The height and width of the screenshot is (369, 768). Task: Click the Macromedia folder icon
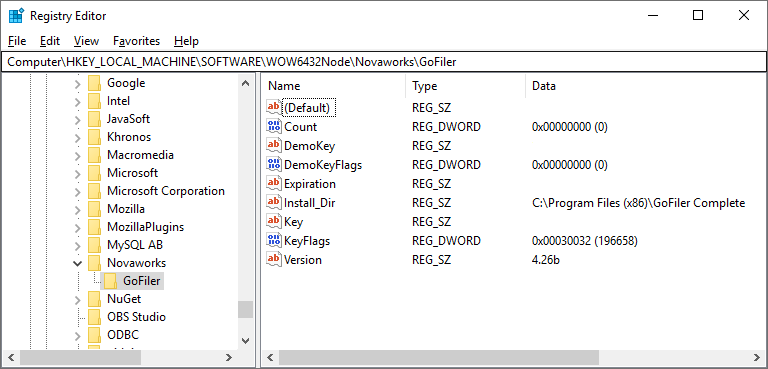95,155
